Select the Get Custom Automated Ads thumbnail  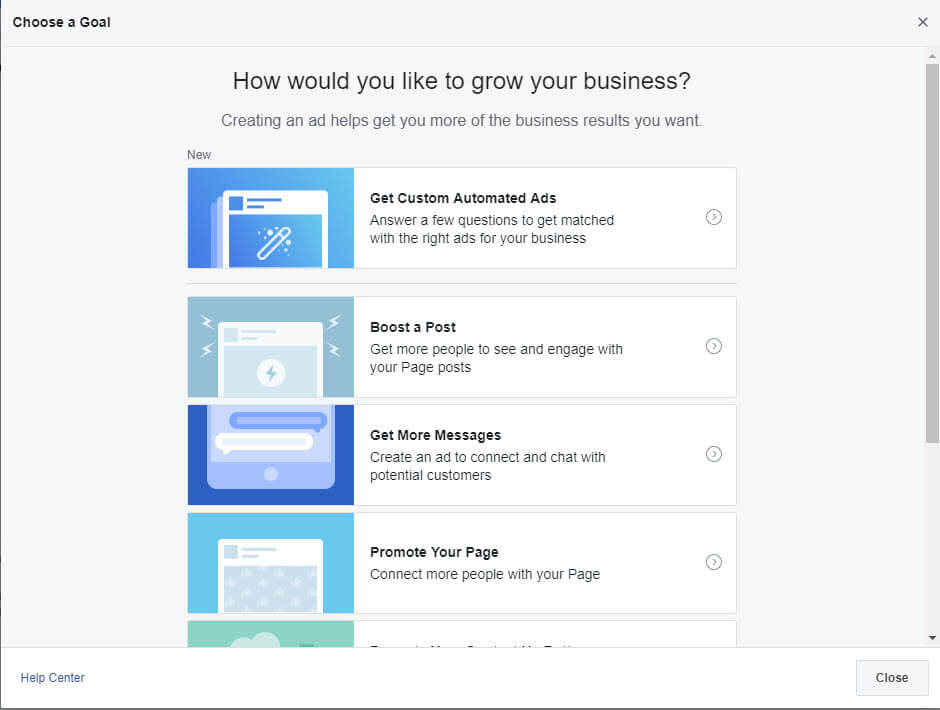click(x=271, y=218)
